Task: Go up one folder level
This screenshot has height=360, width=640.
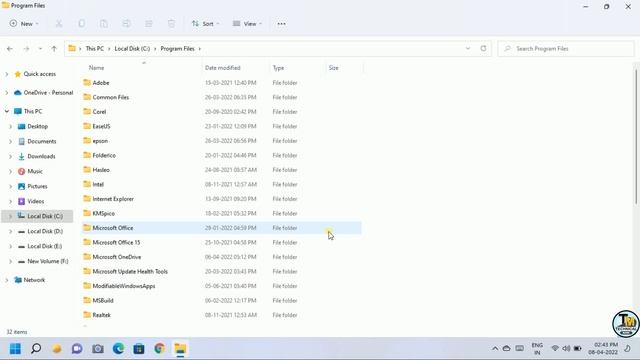Action: coord(54,49)
